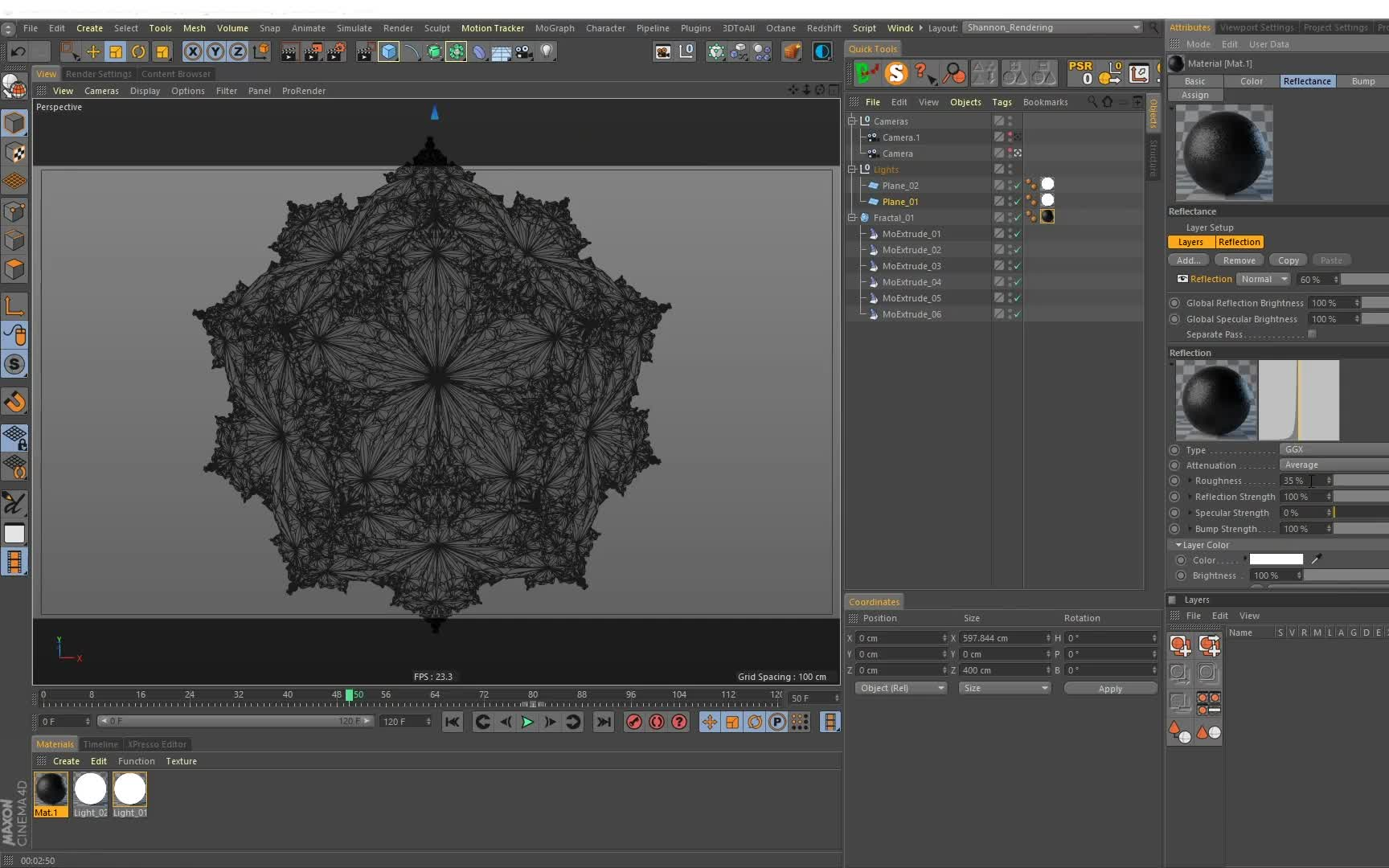Click the light bulb icon in toolbar
The height and width of the screenshot is (868, 1389).
[x=547, y=51]
